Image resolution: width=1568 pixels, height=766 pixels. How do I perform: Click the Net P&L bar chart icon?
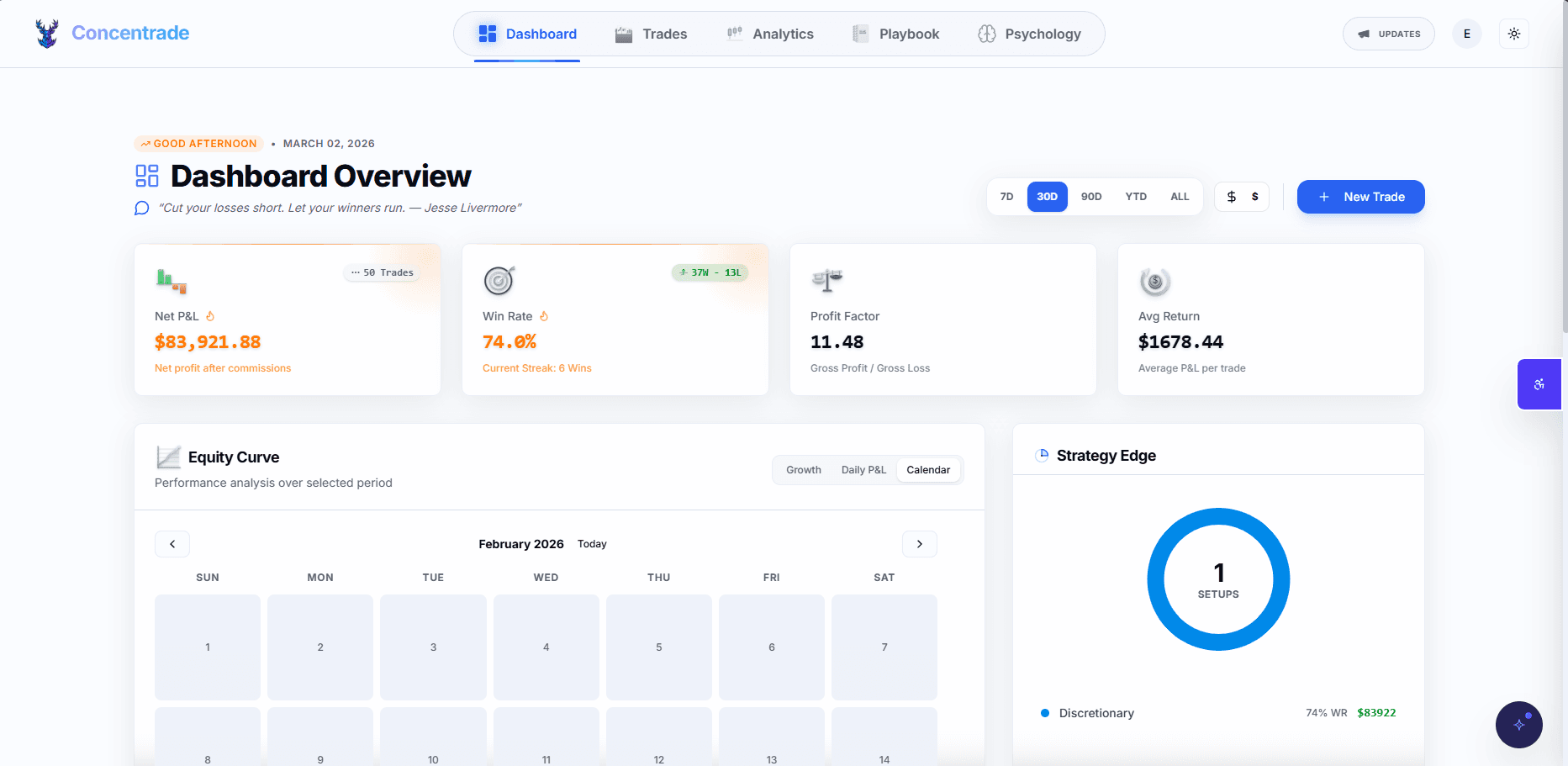(x=170, y=281)
